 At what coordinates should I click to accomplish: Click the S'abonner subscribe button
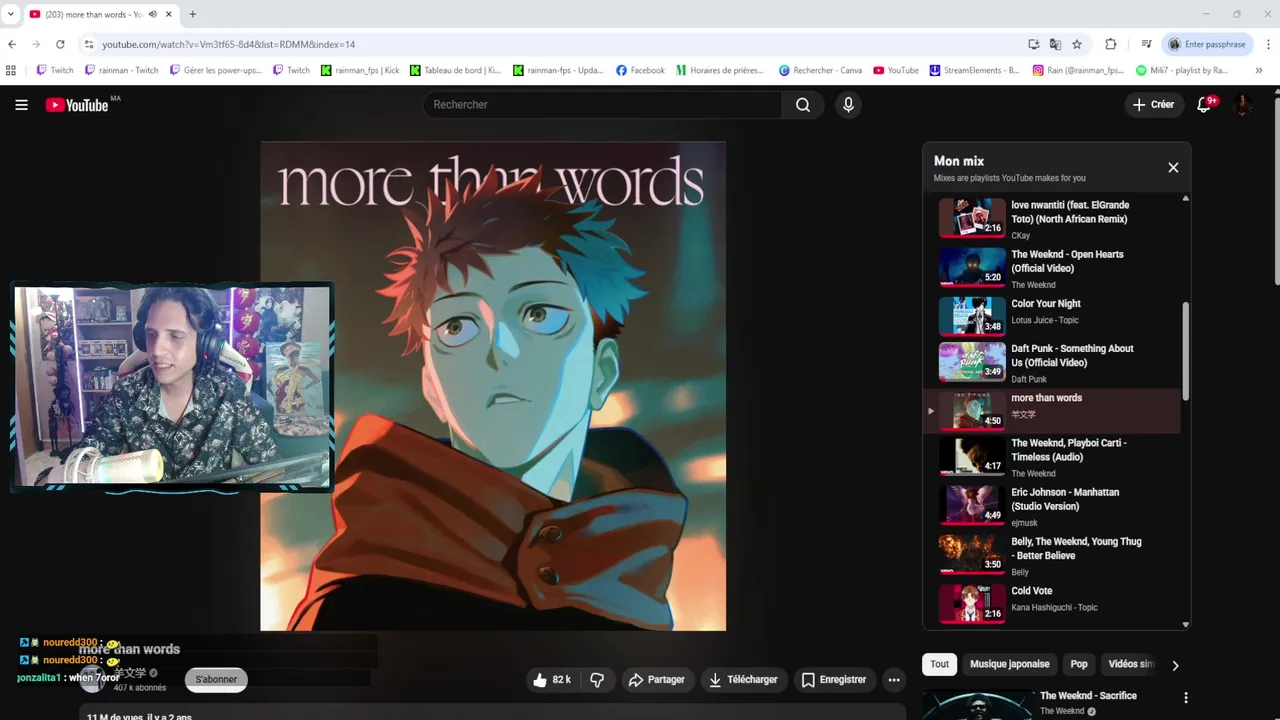coord(216,680)
